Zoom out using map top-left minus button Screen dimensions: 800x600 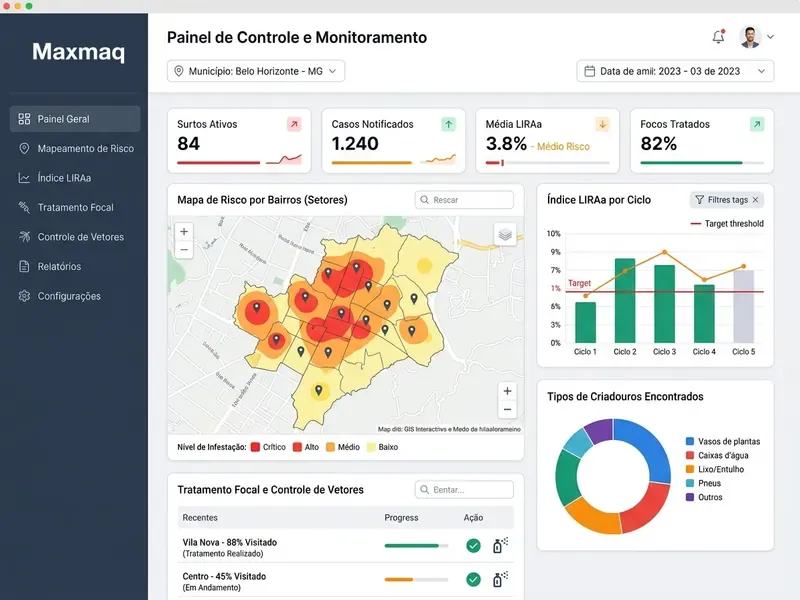[184, 250]
